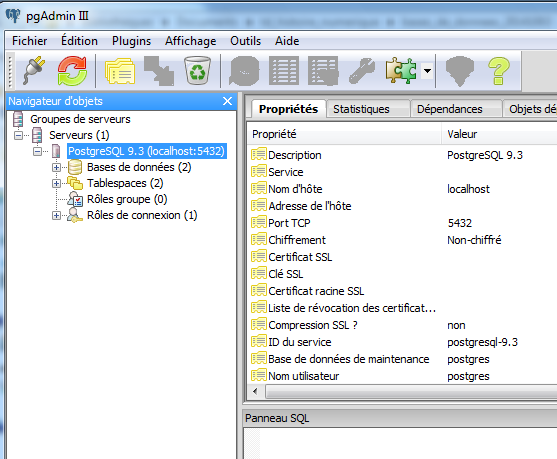Image resolution: width=557 pixels, height=459 pixels.
Task: Open the Édition menu
Action: (x=79, y=41)
